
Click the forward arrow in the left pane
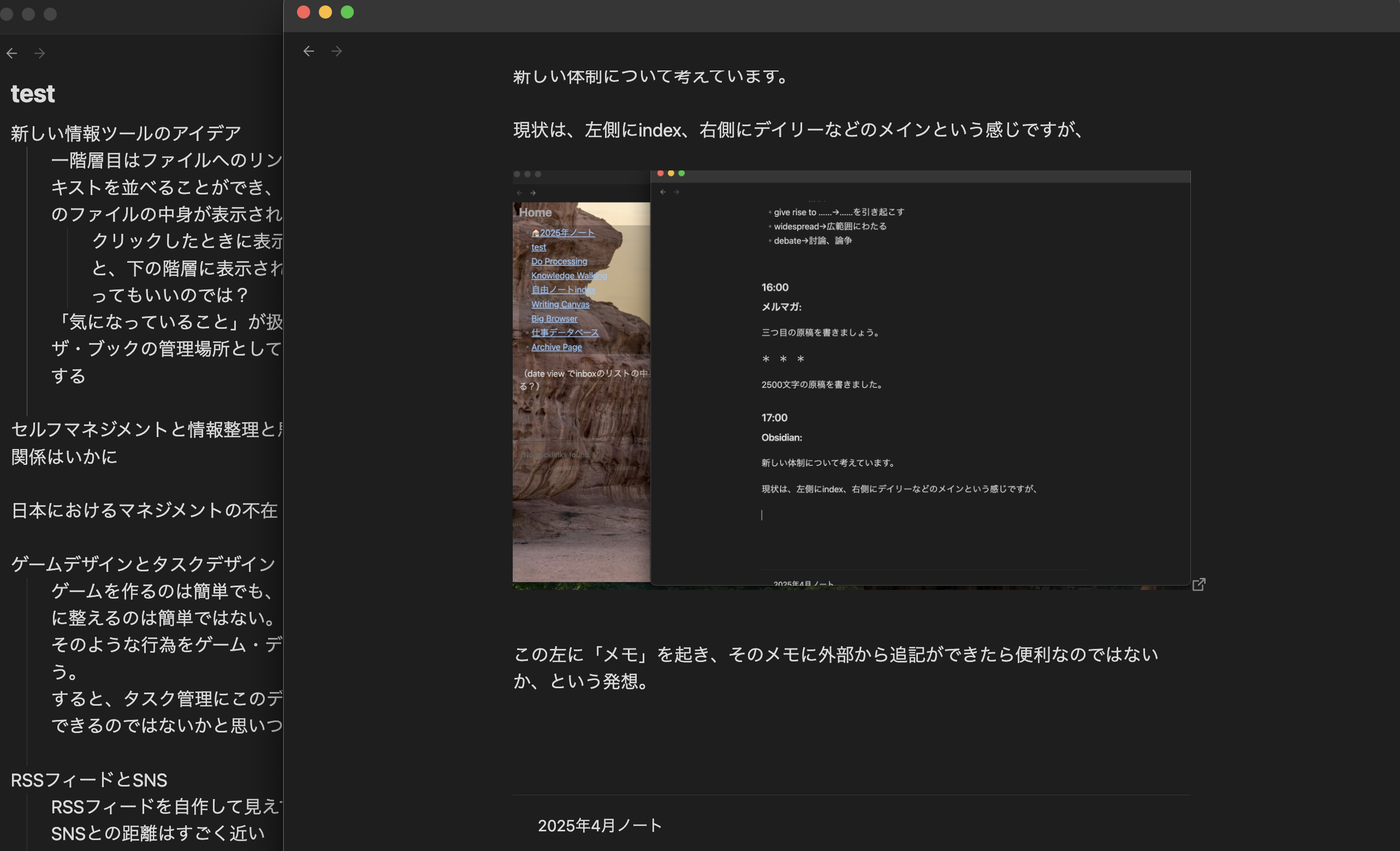point(39,52)
